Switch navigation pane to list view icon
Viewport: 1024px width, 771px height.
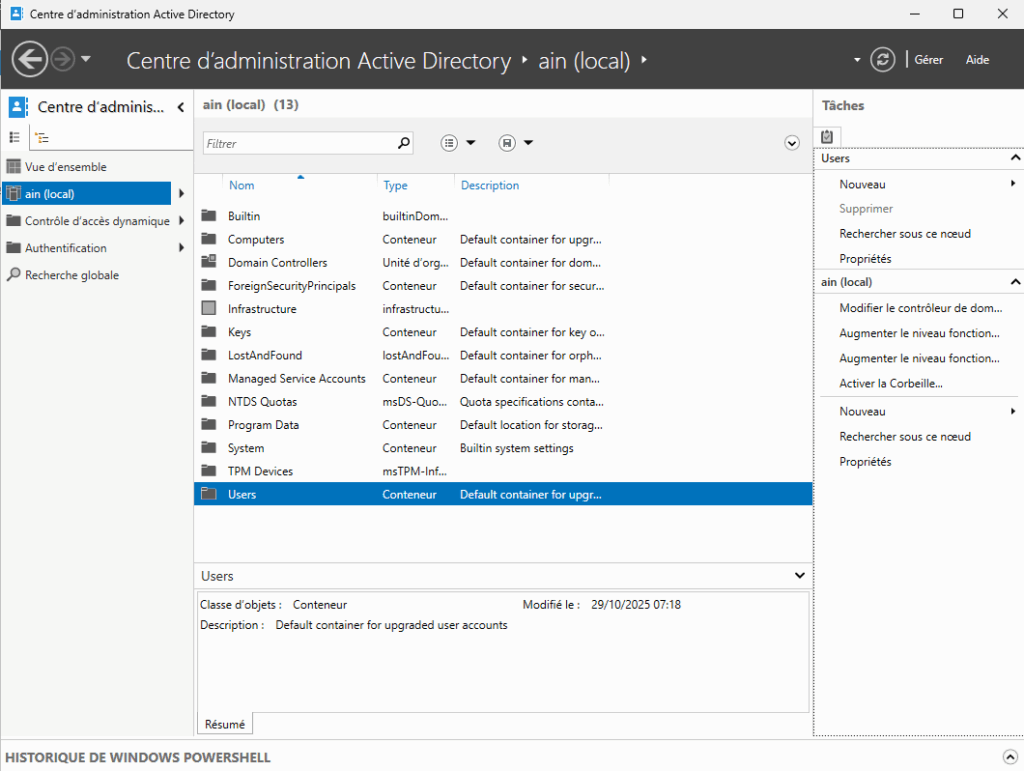(x=15, y=138)
